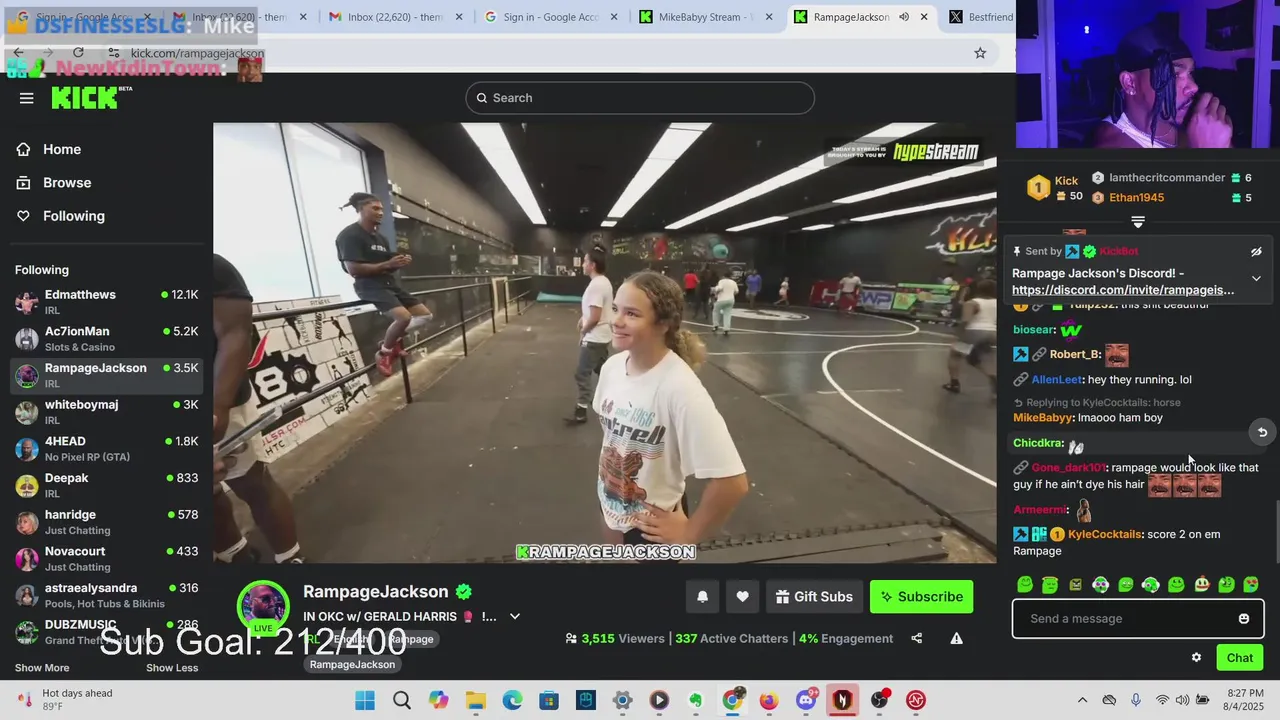Expand the stream title chevron
1280x720 pixels.
(x=515, y=617)
